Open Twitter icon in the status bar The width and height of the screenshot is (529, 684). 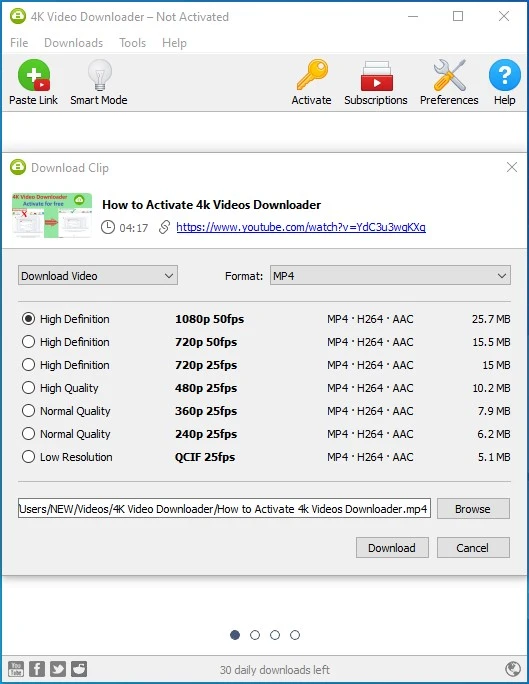pyautogui.click(x=58, y=668)
